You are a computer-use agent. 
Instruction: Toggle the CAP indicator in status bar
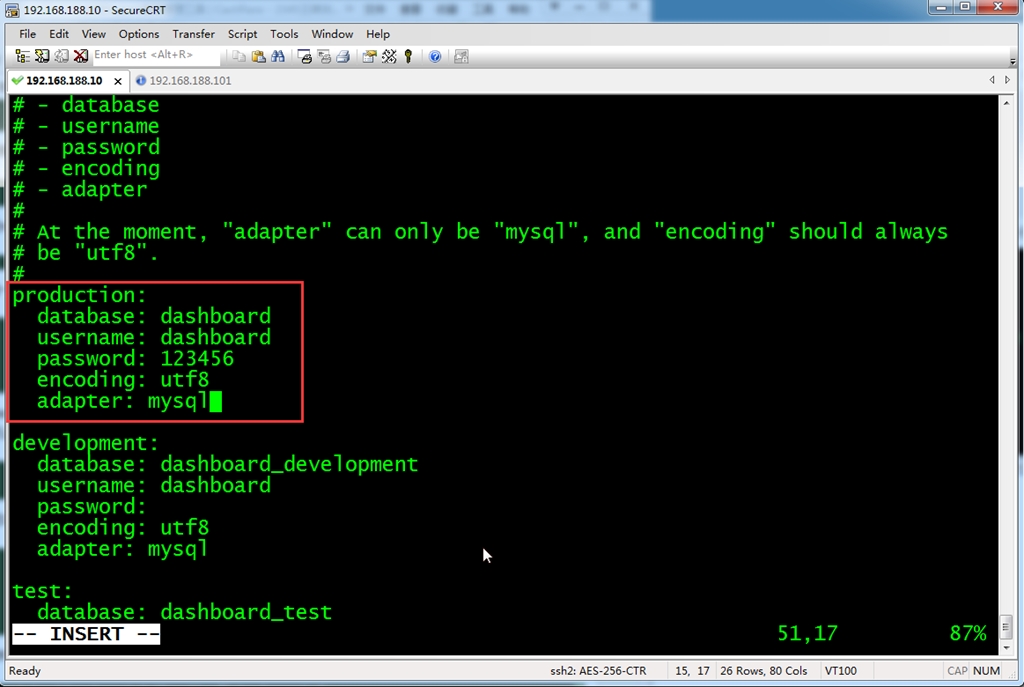pyautogui.click(x=957, y=671)
